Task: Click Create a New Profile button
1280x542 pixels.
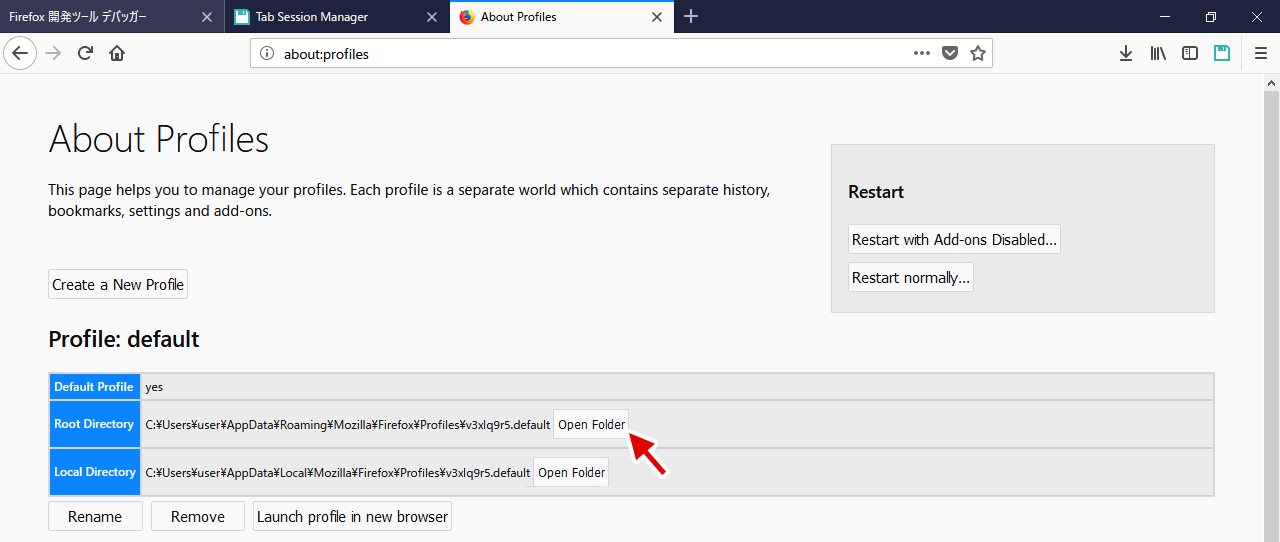Action: [118, 285]
